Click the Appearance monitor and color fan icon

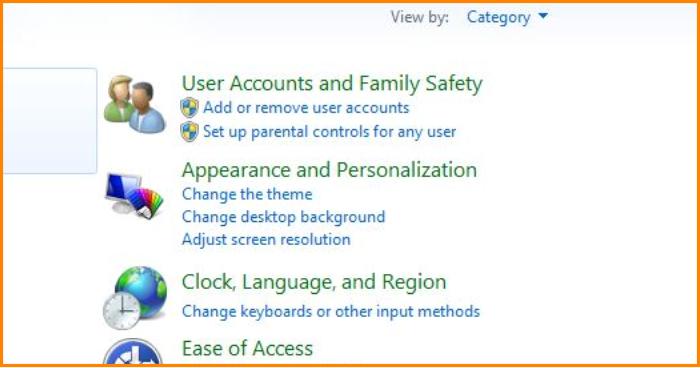tap(134, 196)
